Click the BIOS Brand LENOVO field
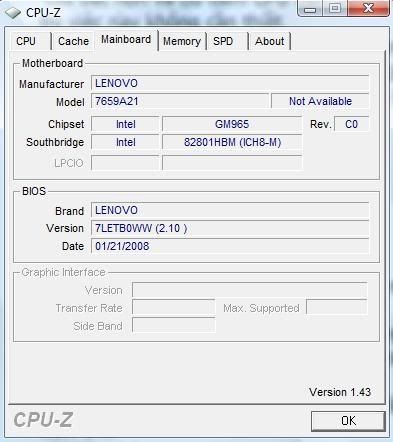 tap(230, 210)
